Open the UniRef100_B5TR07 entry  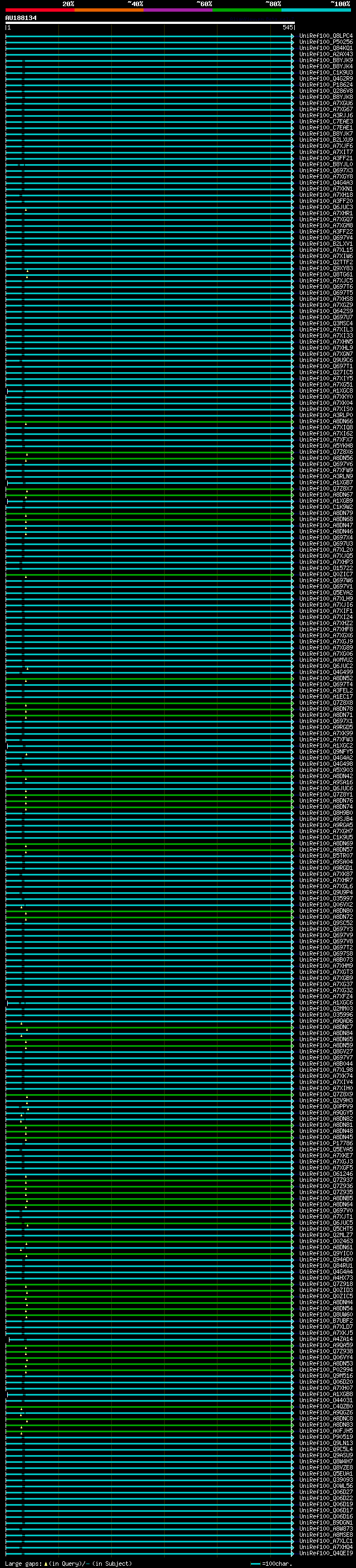point(325,855)
